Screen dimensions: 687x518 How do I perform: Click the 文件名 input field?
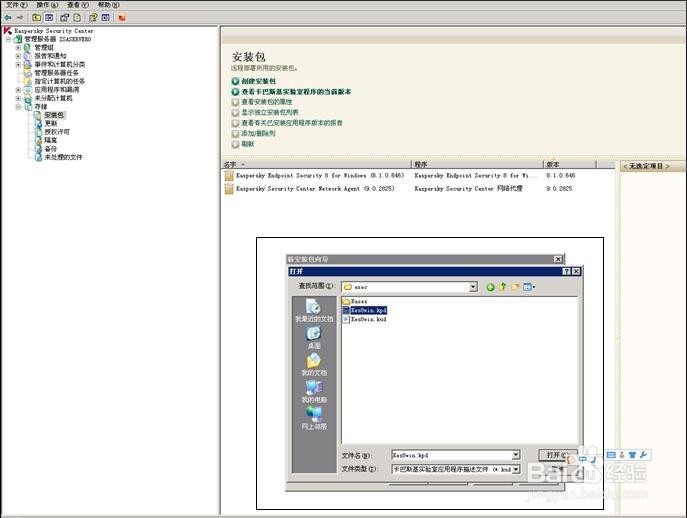(452, 455)
